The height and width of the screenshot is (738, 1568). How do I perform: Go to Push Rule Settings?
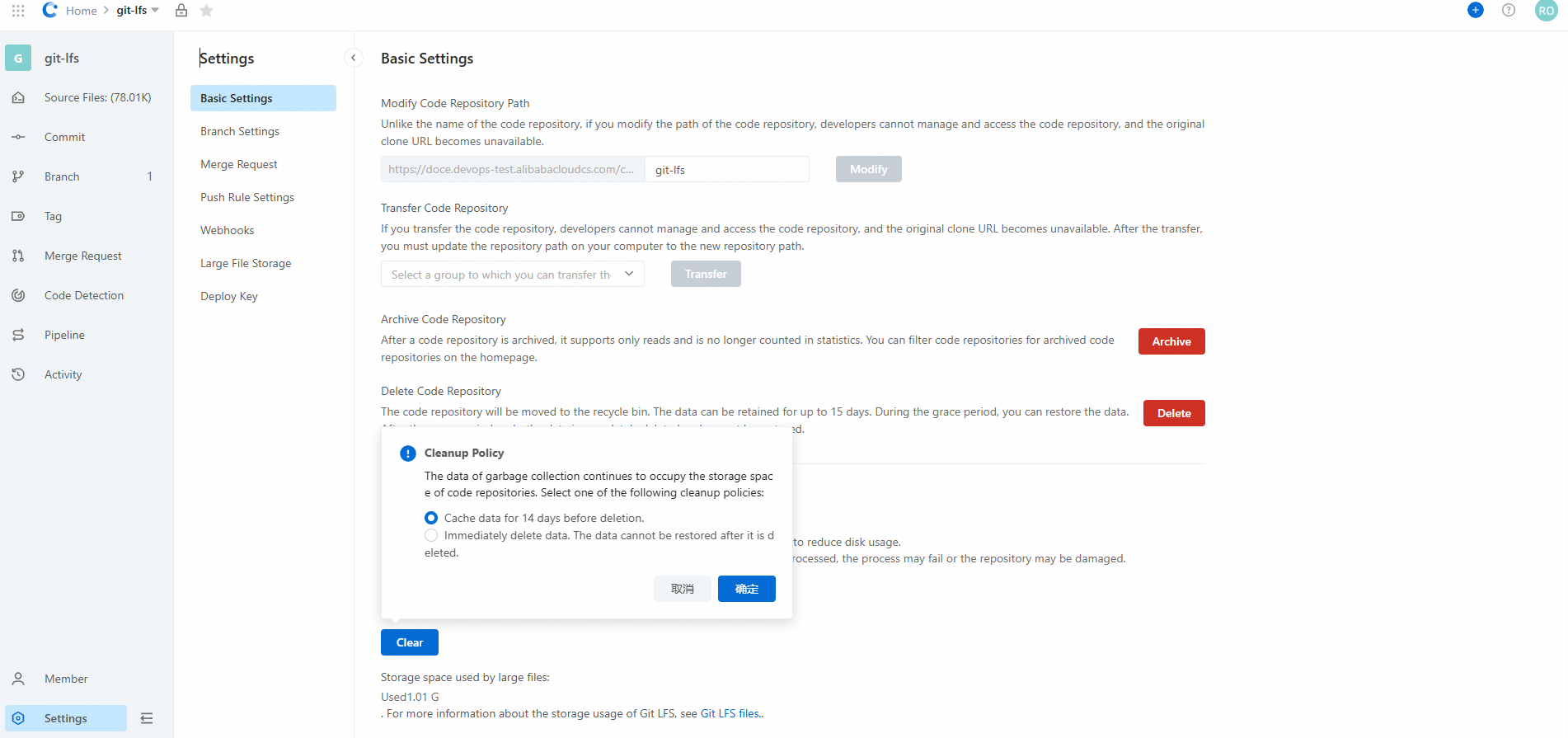click(x=246, y=197)
